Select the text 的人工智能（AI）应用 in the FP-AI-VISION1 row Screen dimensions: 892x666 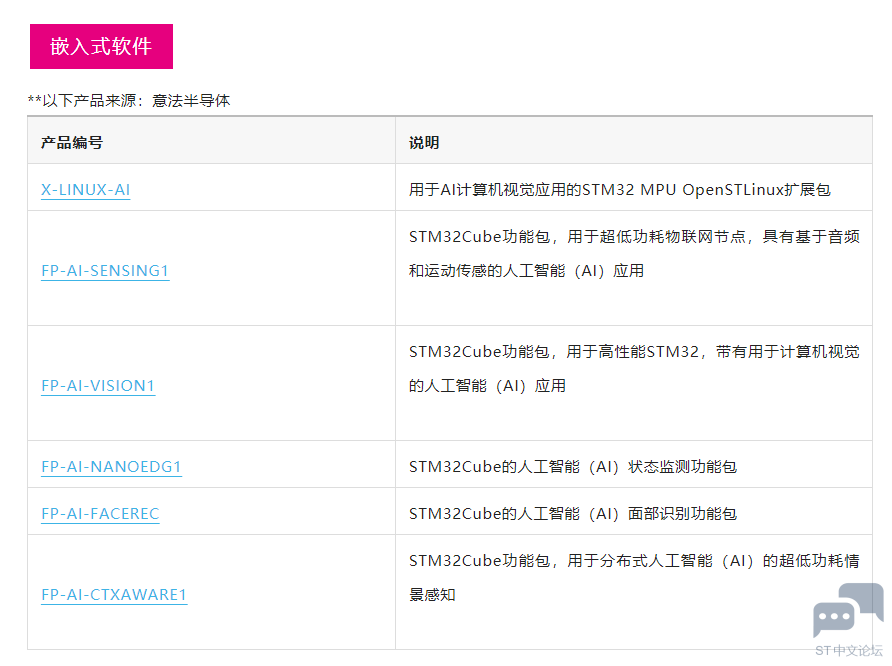click(x=488, y=386)
